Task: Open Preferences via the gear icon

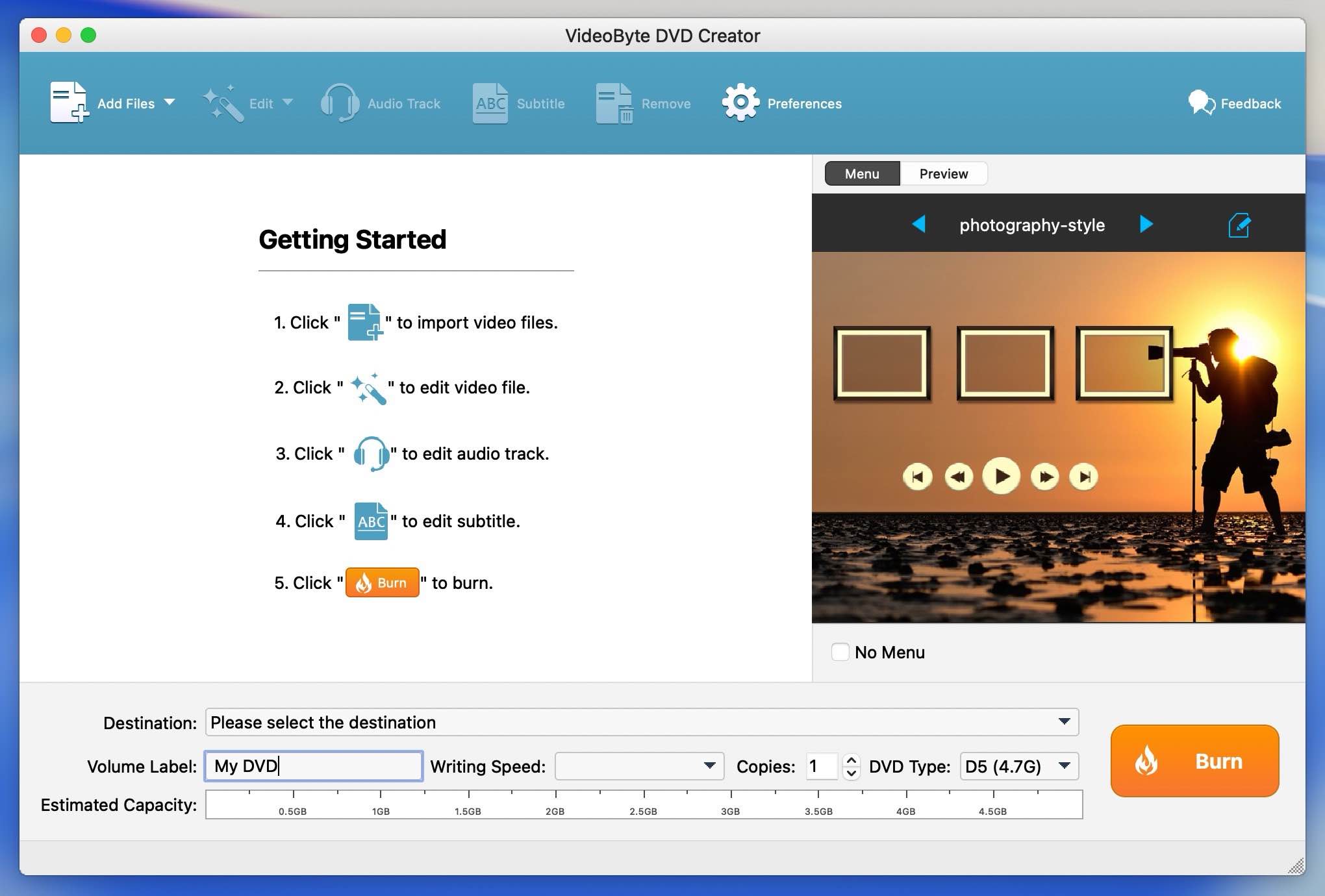Action: point(739,102)
